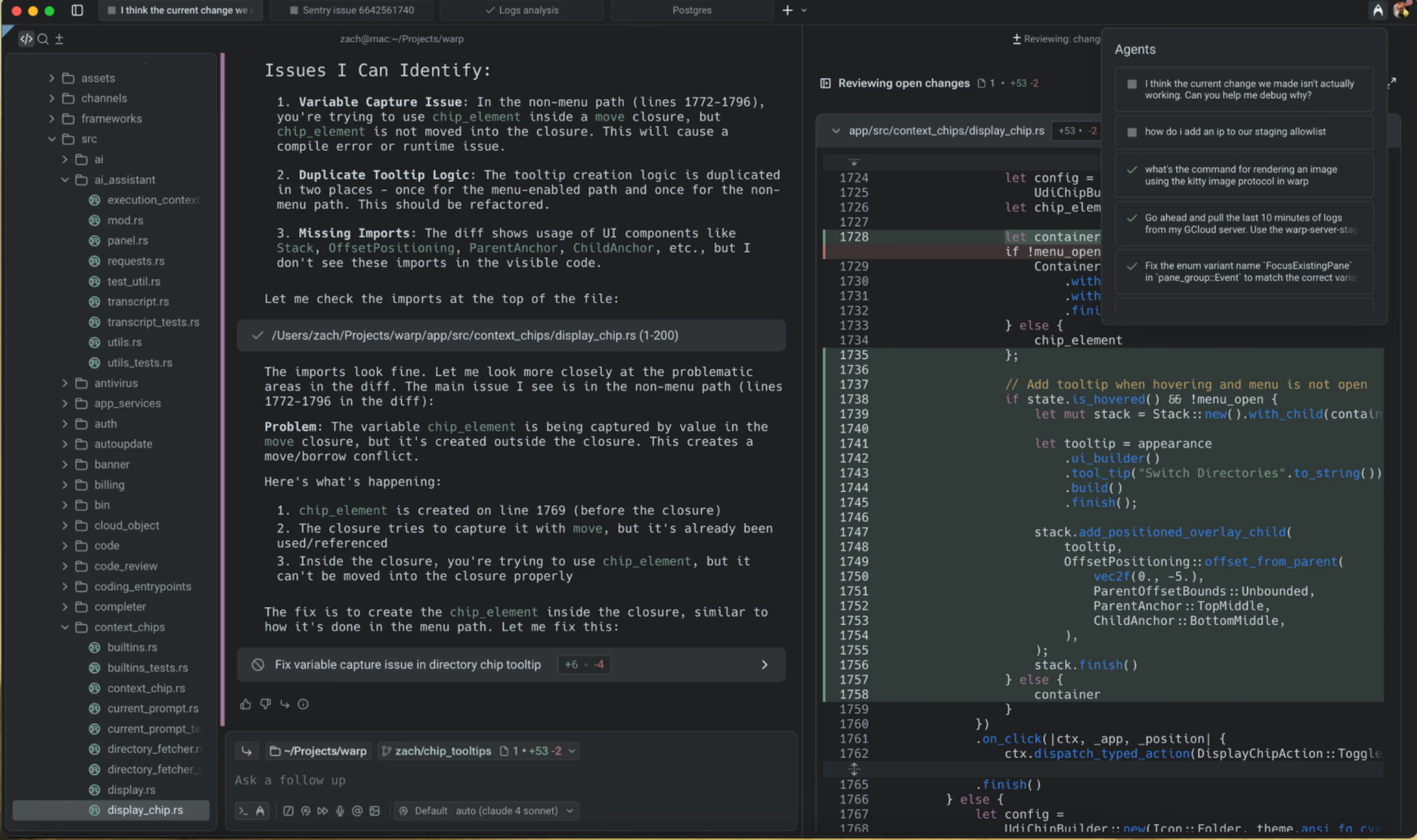Switch to terminal input mode
Viewport: 1417px width, 840px height.
(243, 811)
